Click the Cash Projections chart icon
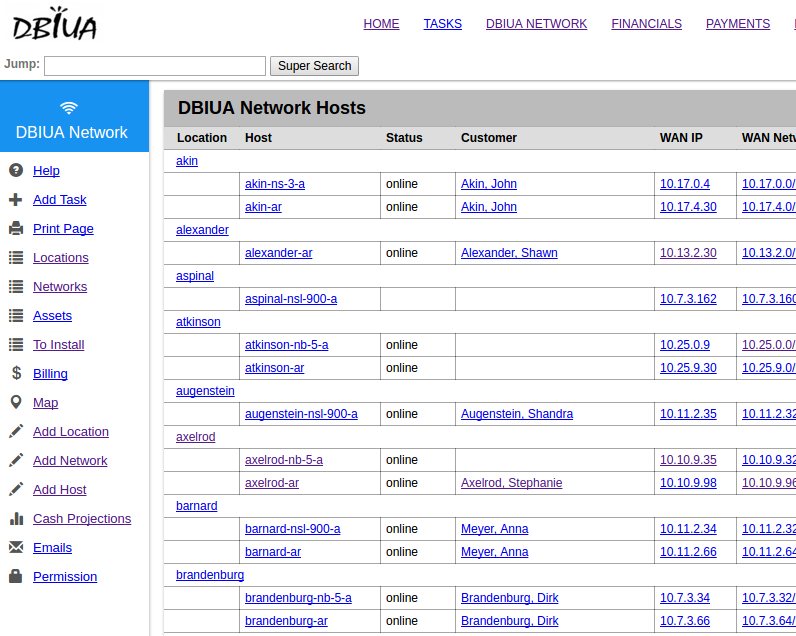The height and width of the screenshot is (636, 796). click(x=16, y=518)
